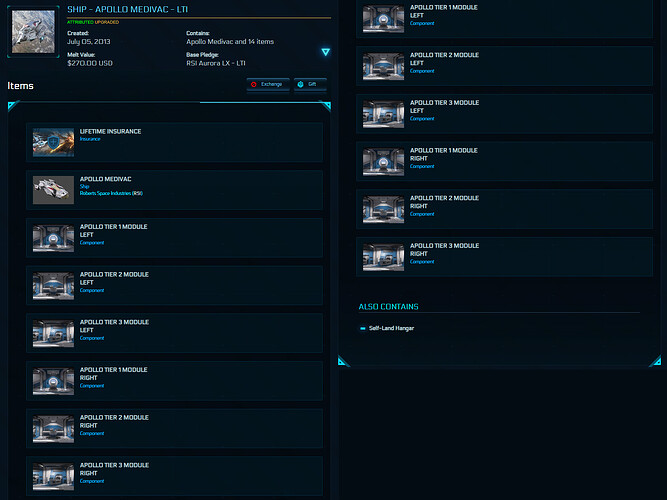667x500 pixels.
Task: Click the Lifetime Insurance shield icon
Action: click(53, 143)
